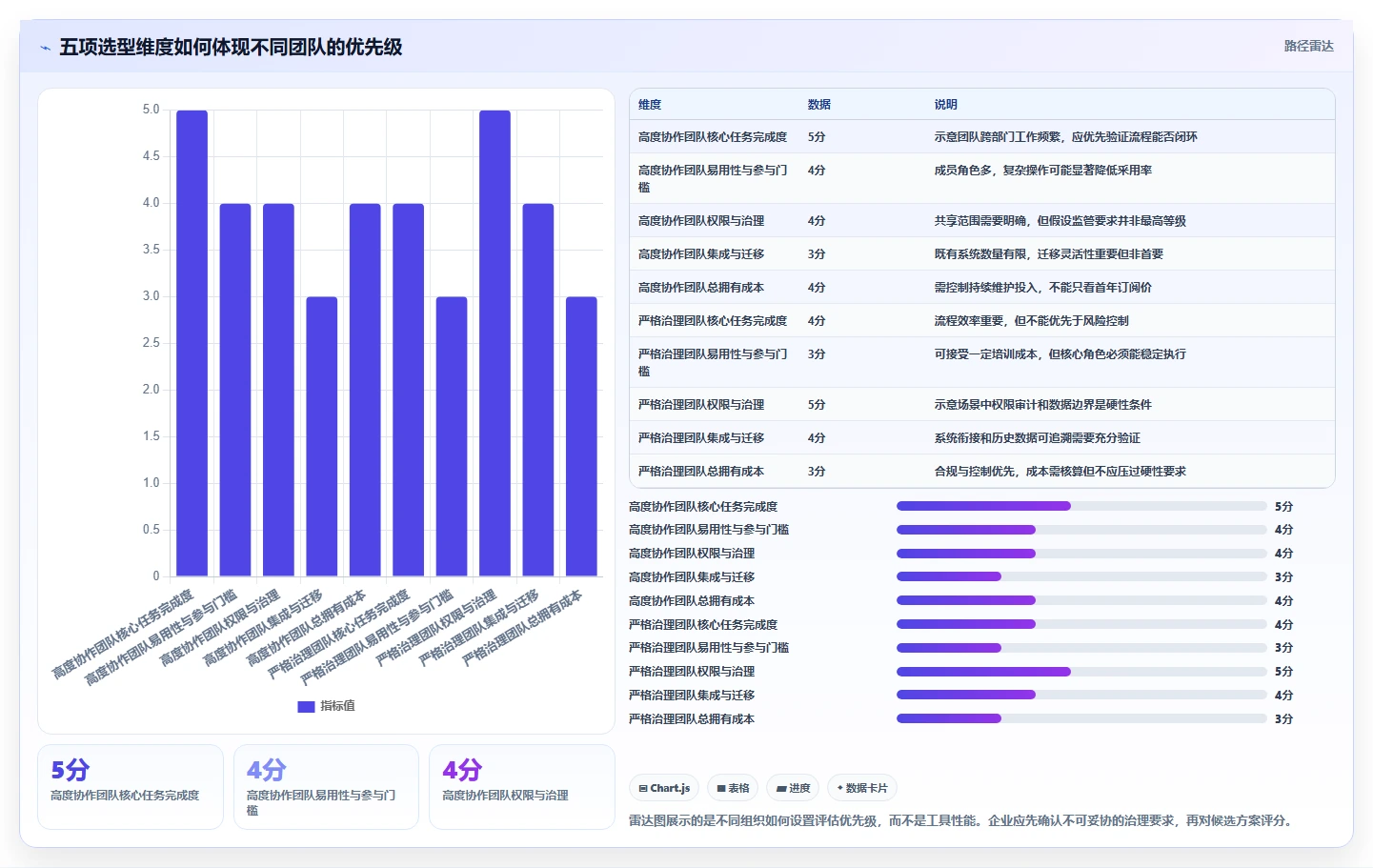Click the 高度协作团队集成与迁移 progress bar
This screenshot has width=1373, height=868.
click(x=1081, y=576)
